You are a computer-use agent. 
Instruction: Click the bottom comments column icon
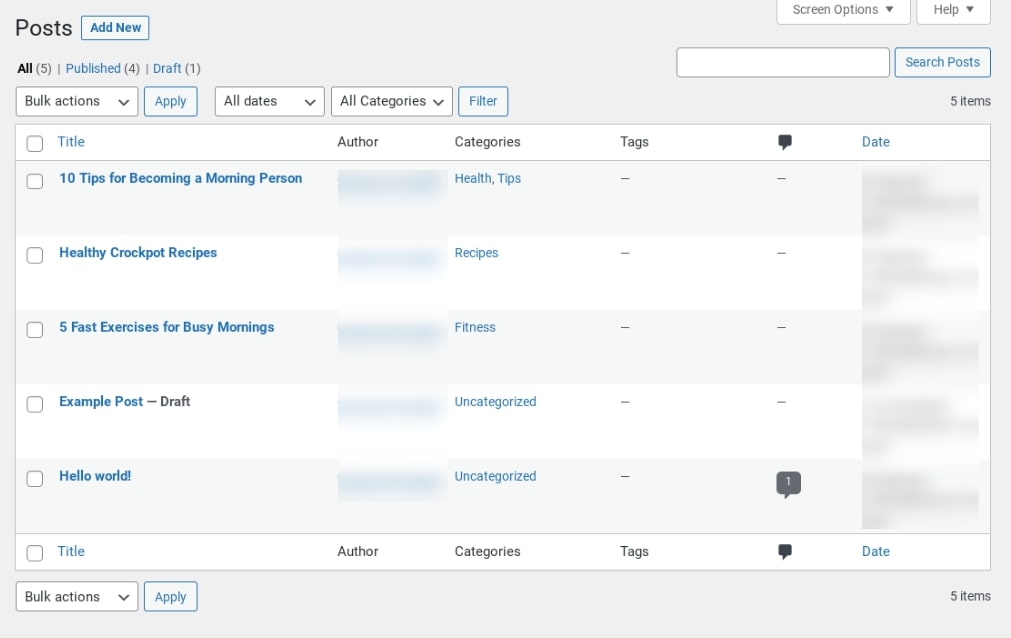tap(785, 551)
